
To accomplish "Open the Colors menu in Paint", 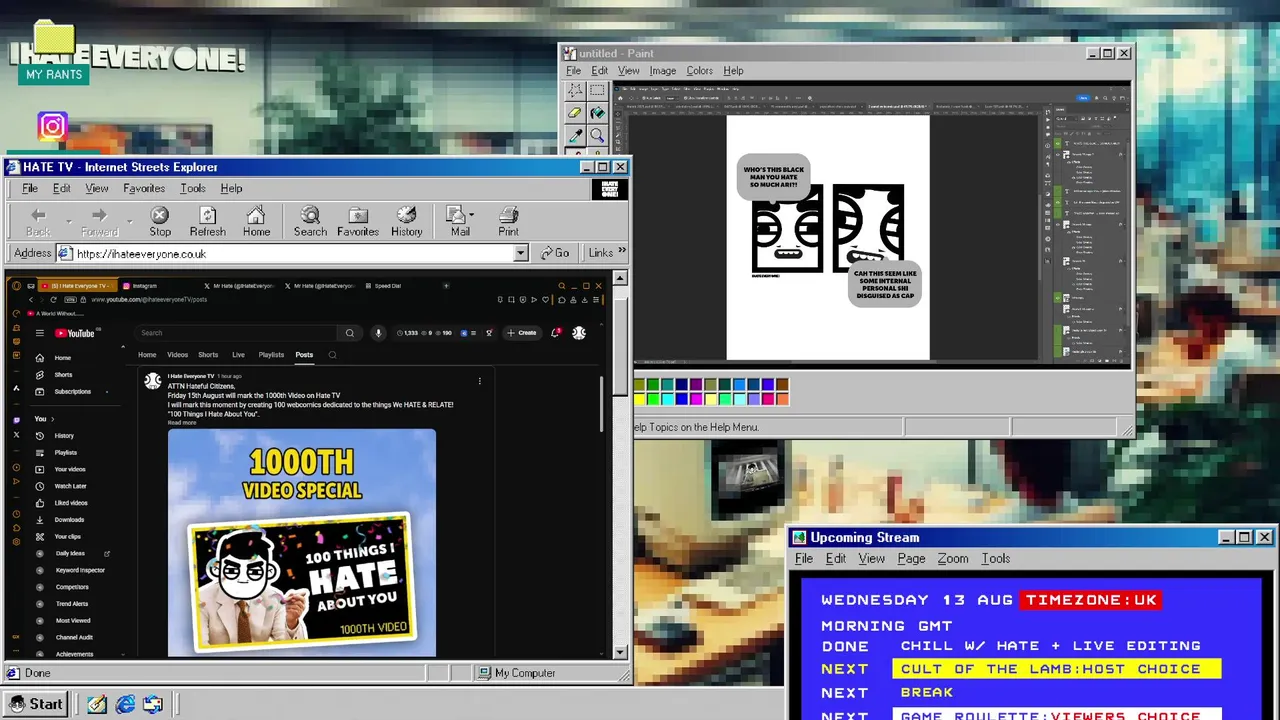I will (x=699, y=71).
